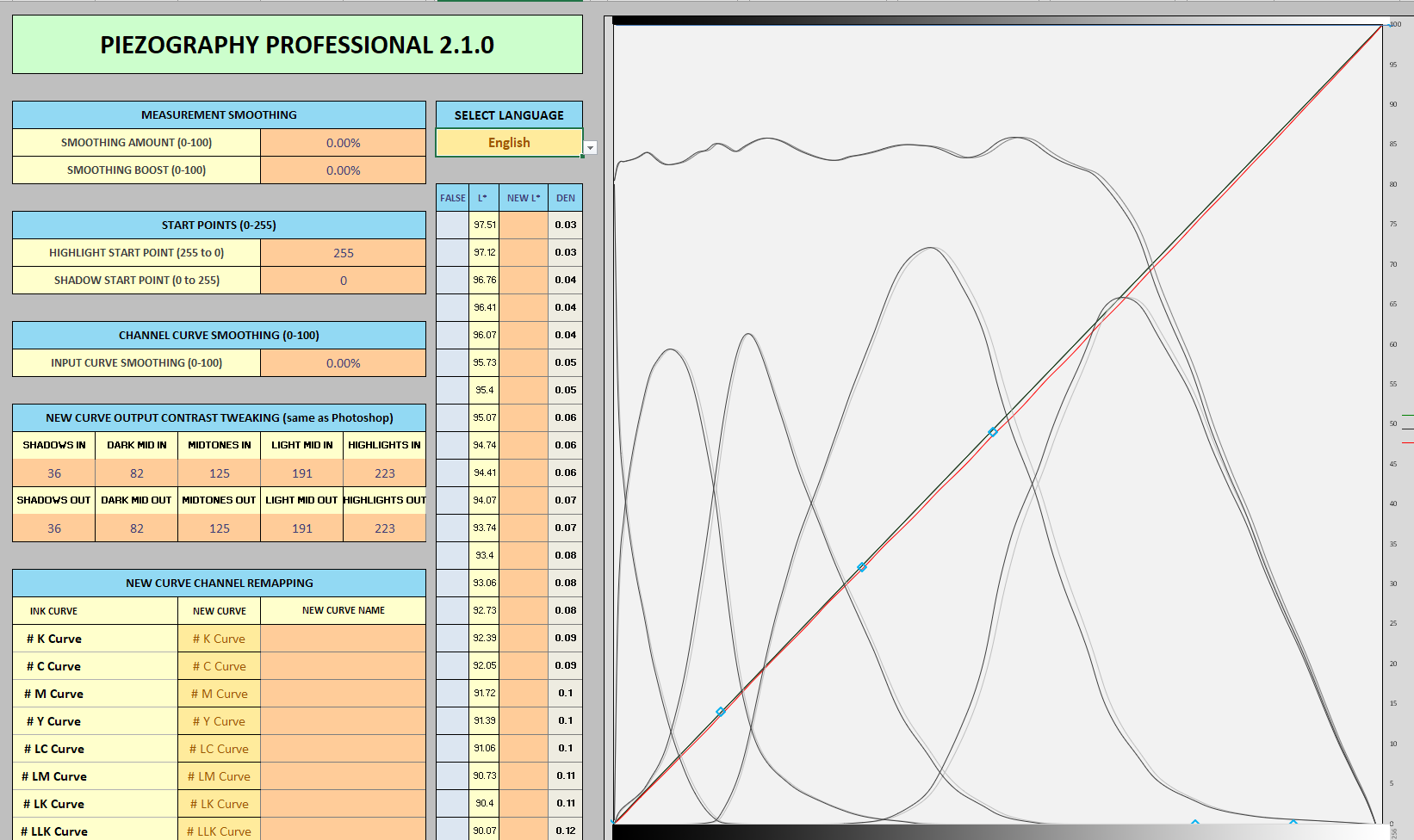
Task: Select DEN cell 0.12
Action: point(566,831)
